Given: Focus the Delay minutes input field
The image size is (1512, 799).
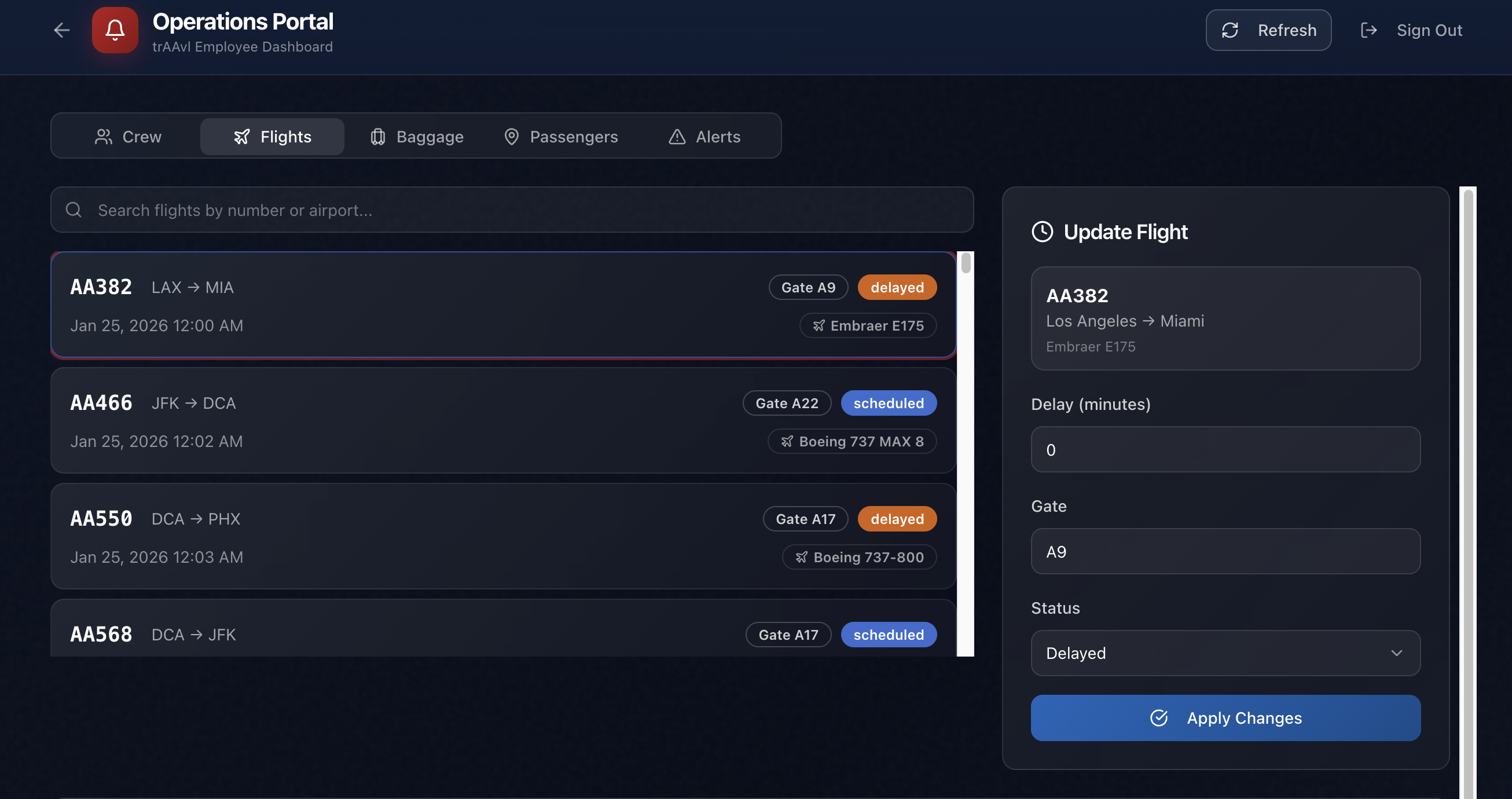Looking at the screenshot, I should pos(1225,449).
